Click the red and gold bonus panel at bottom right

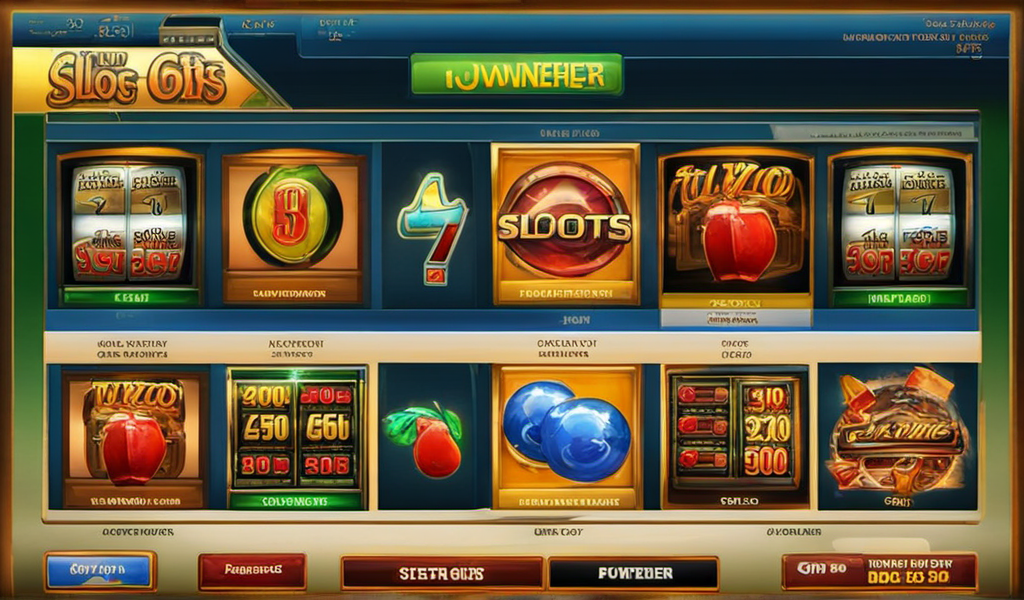click(x=880, y=571)
